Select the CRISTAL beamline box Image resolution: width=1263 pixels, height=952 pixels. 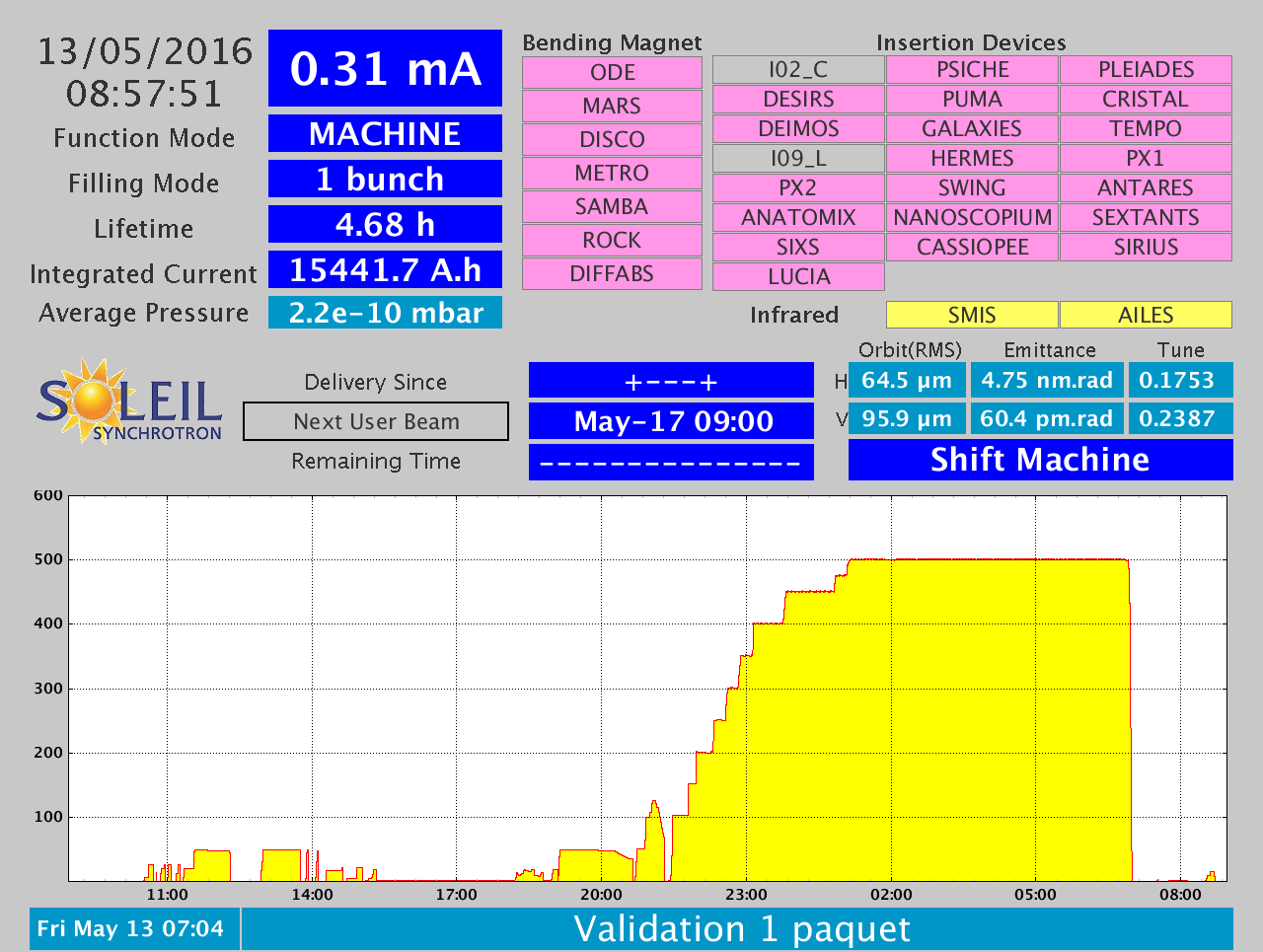click(1146, 99)
